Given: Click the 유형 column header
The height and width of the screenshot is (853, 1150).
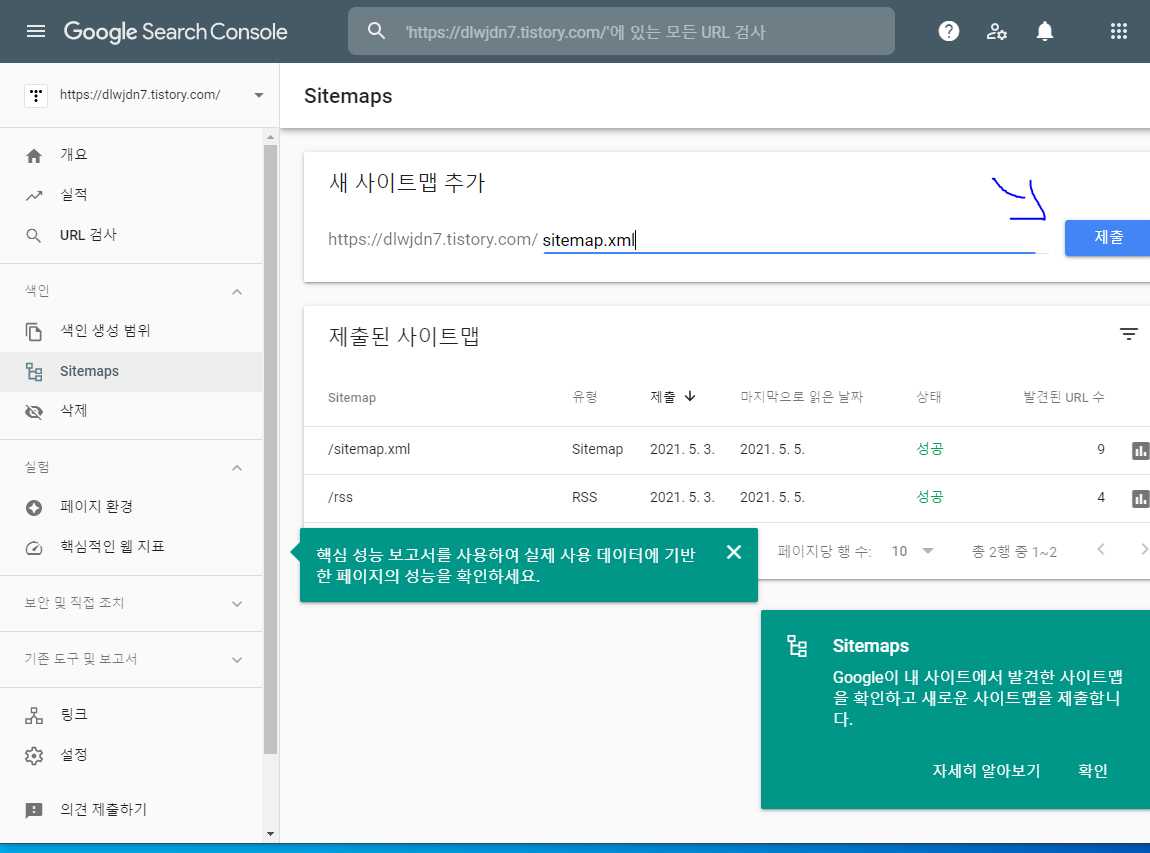Looking at the screenshot, I should [x=585, y=397].
